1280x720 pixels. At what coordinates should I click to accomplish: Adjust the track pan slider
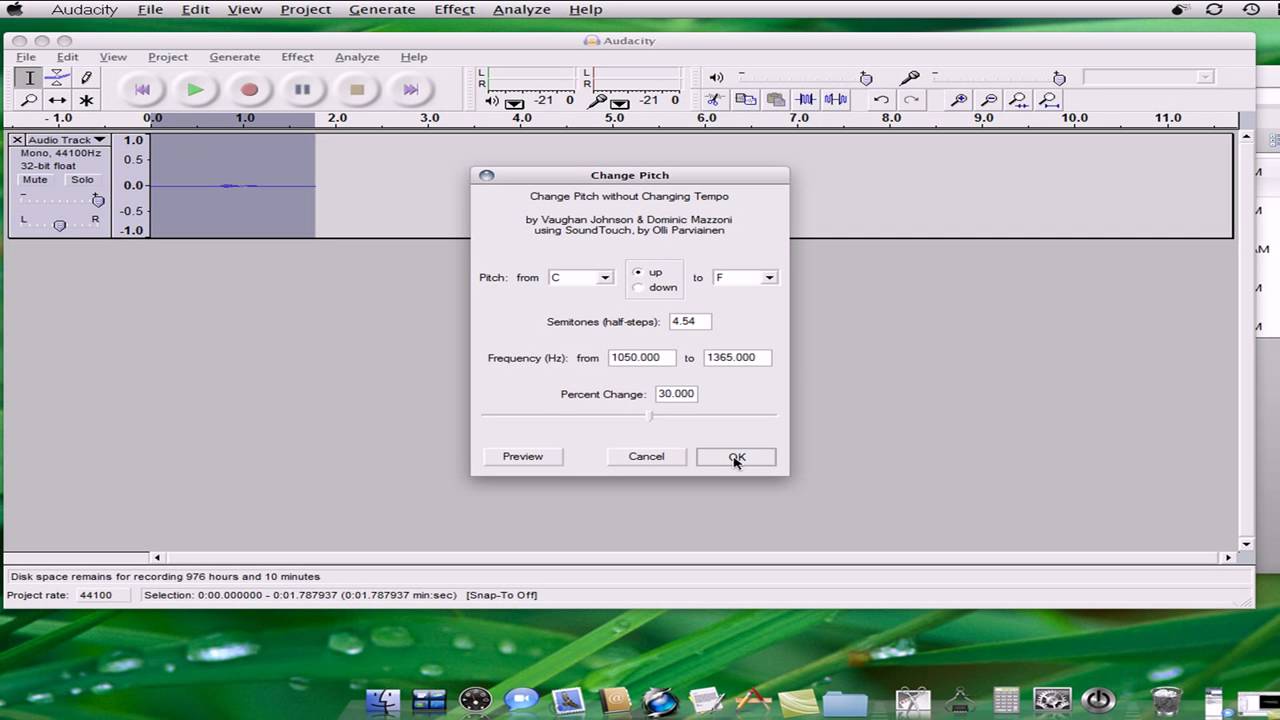pos(60,226)
